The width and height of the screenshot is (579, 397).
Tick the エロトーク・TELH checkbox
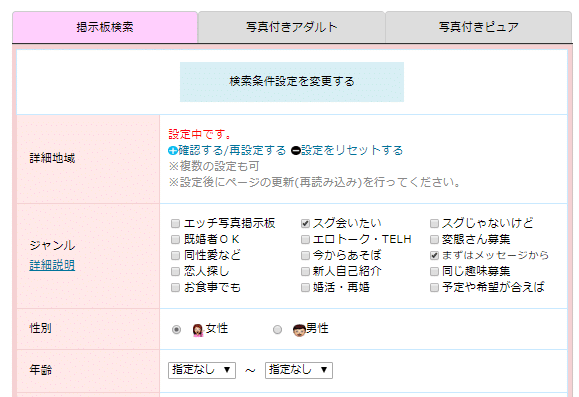coord(305,239)
